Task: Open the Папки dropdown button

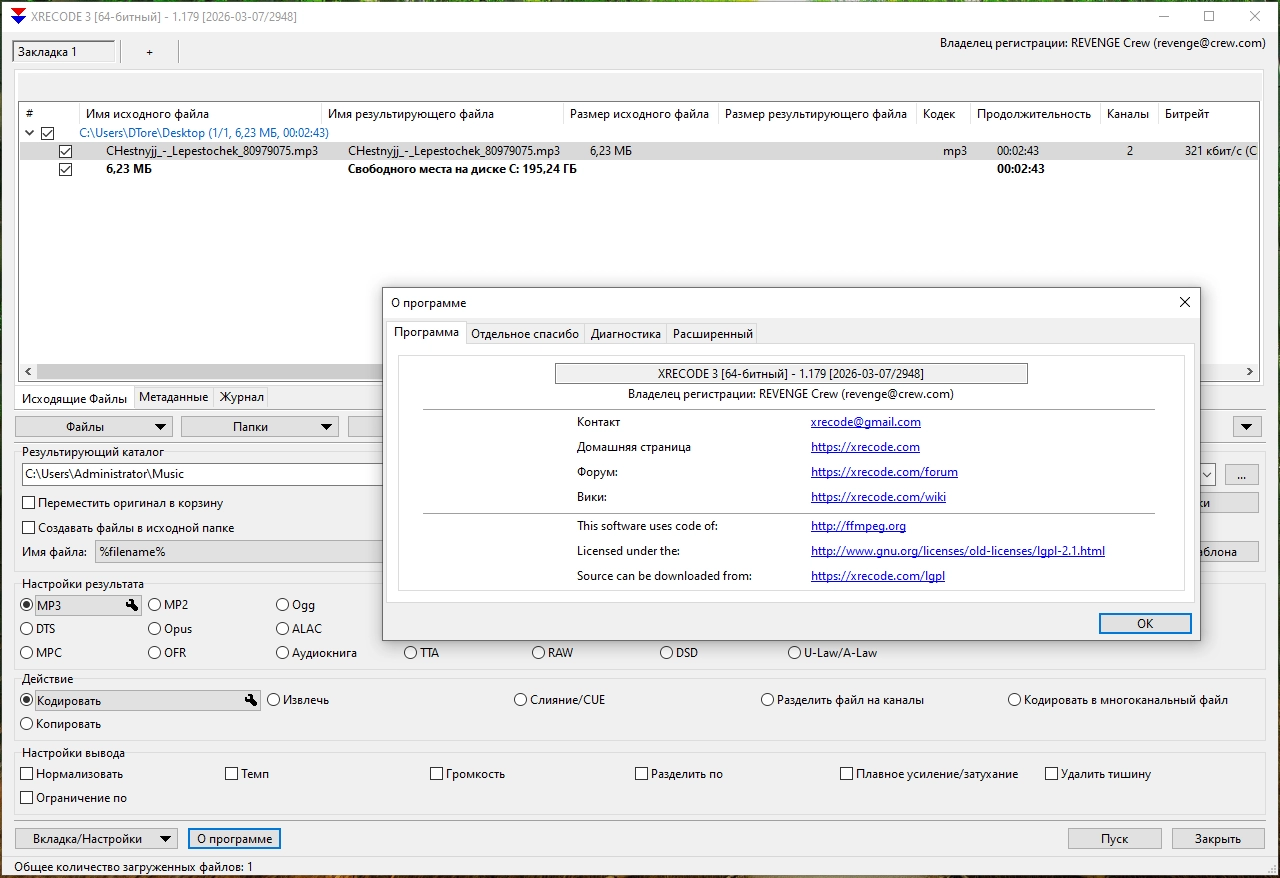Action: click(x=259, y=427)
